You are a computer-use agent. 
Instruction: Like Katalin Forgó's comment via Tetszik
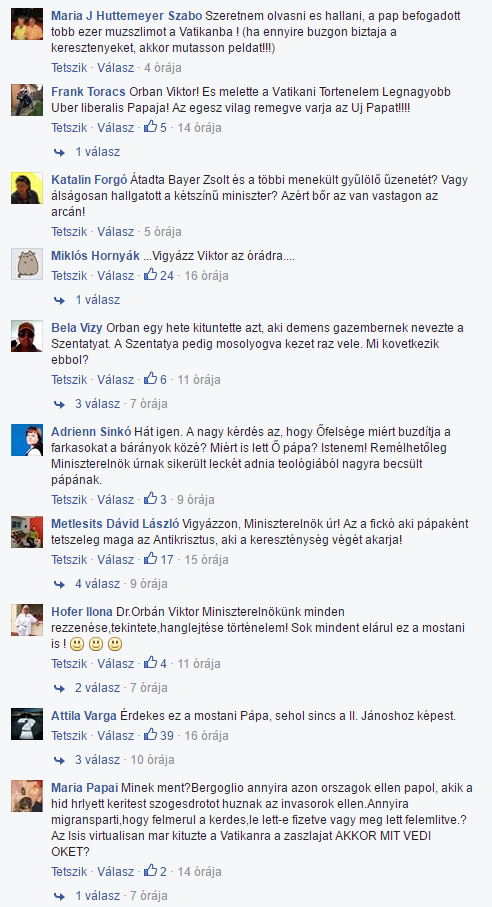click(69, 231)
